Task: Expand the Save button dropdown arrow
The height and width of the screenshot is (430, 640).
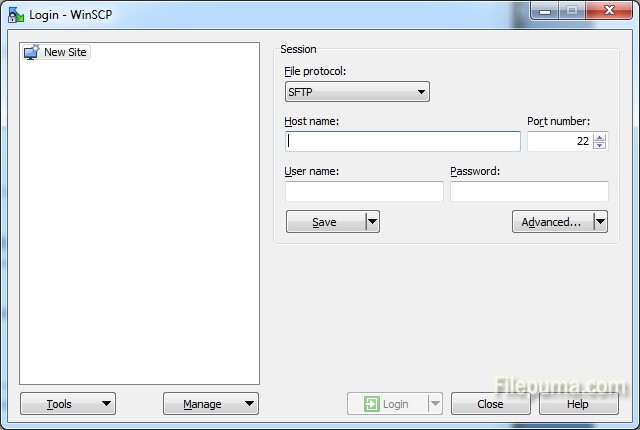Action: point(372,222)
